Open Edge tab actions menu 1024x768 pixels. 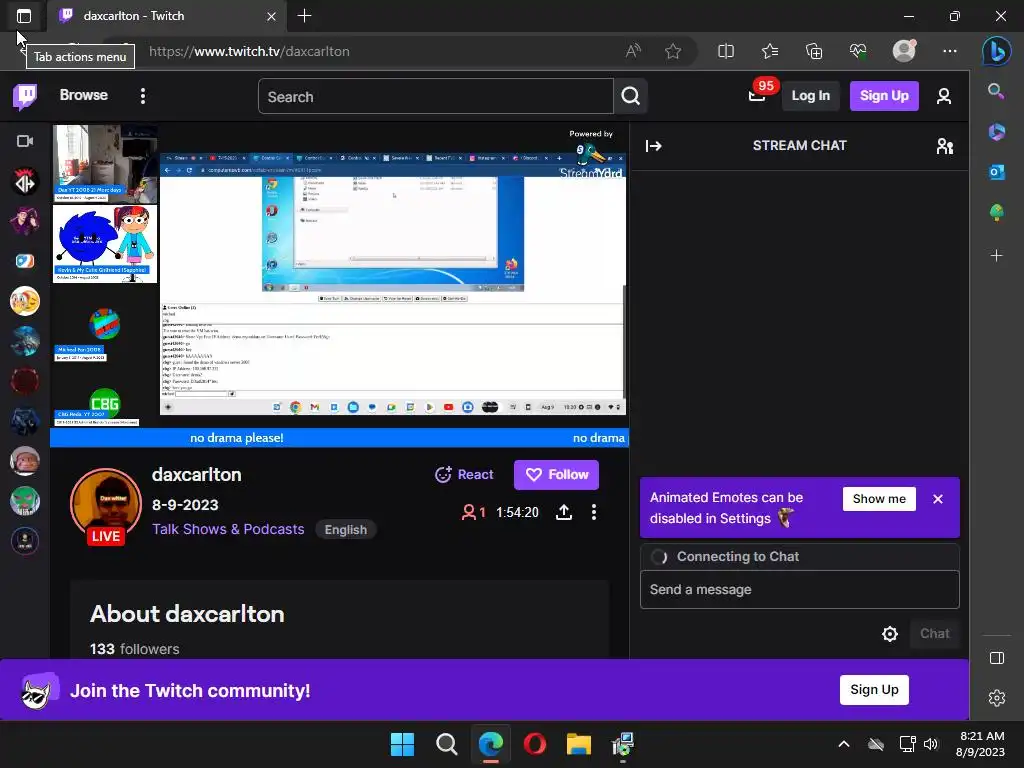pyautogui.click(x=24, y=16)
